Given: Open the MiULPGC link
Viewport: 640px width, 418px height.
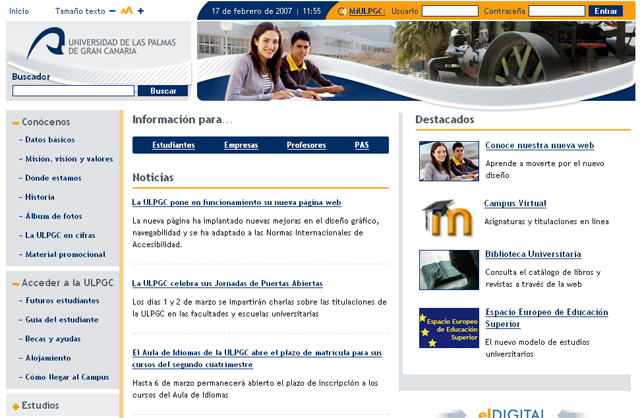Looking at the screenshot, I should pos(367,11).
